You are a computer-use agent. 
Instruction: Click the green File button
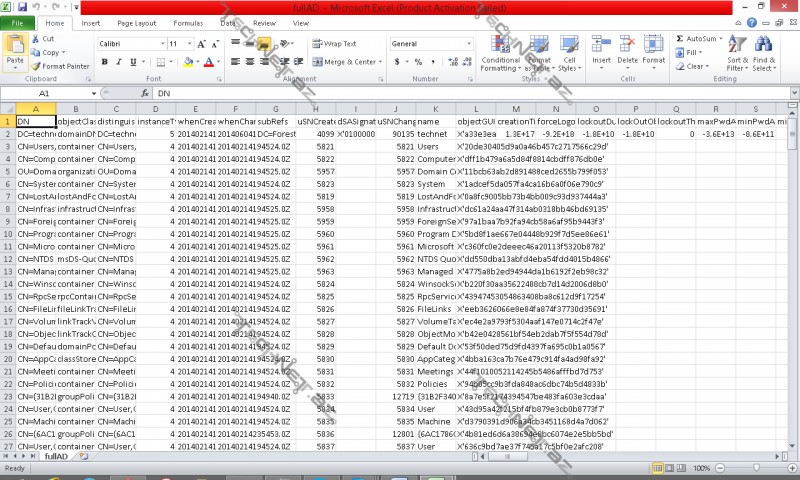coord(18,22)
